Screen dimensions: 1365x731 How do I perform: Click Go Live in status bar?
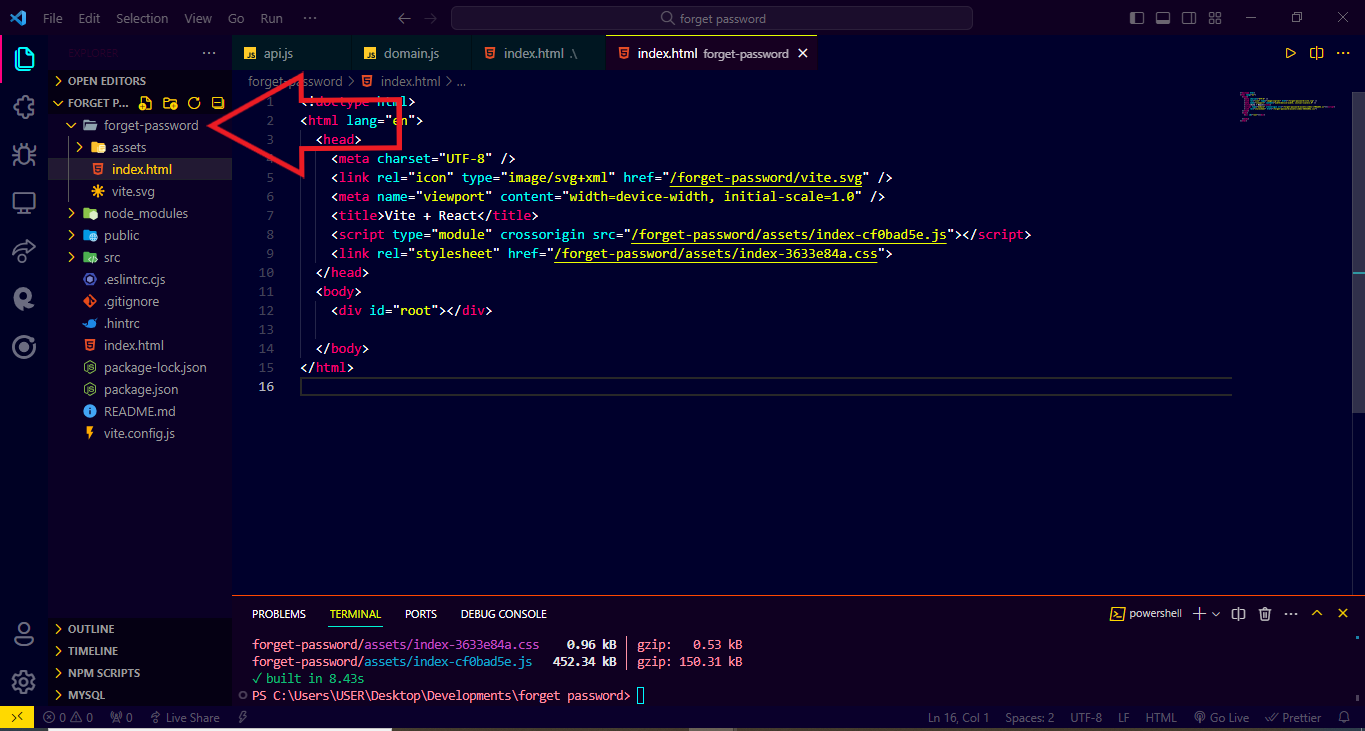click(1221, 717)
